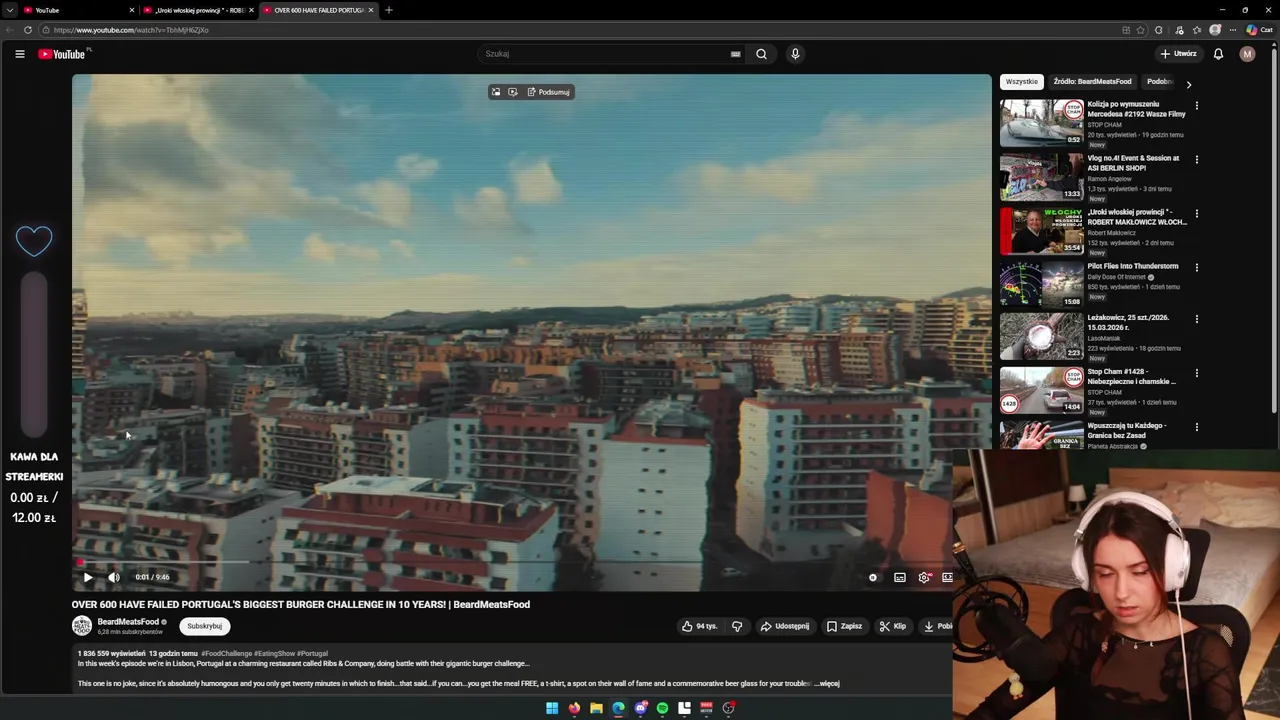
Task: Open Spotify from the taskbar
Action: coord(662,708)
